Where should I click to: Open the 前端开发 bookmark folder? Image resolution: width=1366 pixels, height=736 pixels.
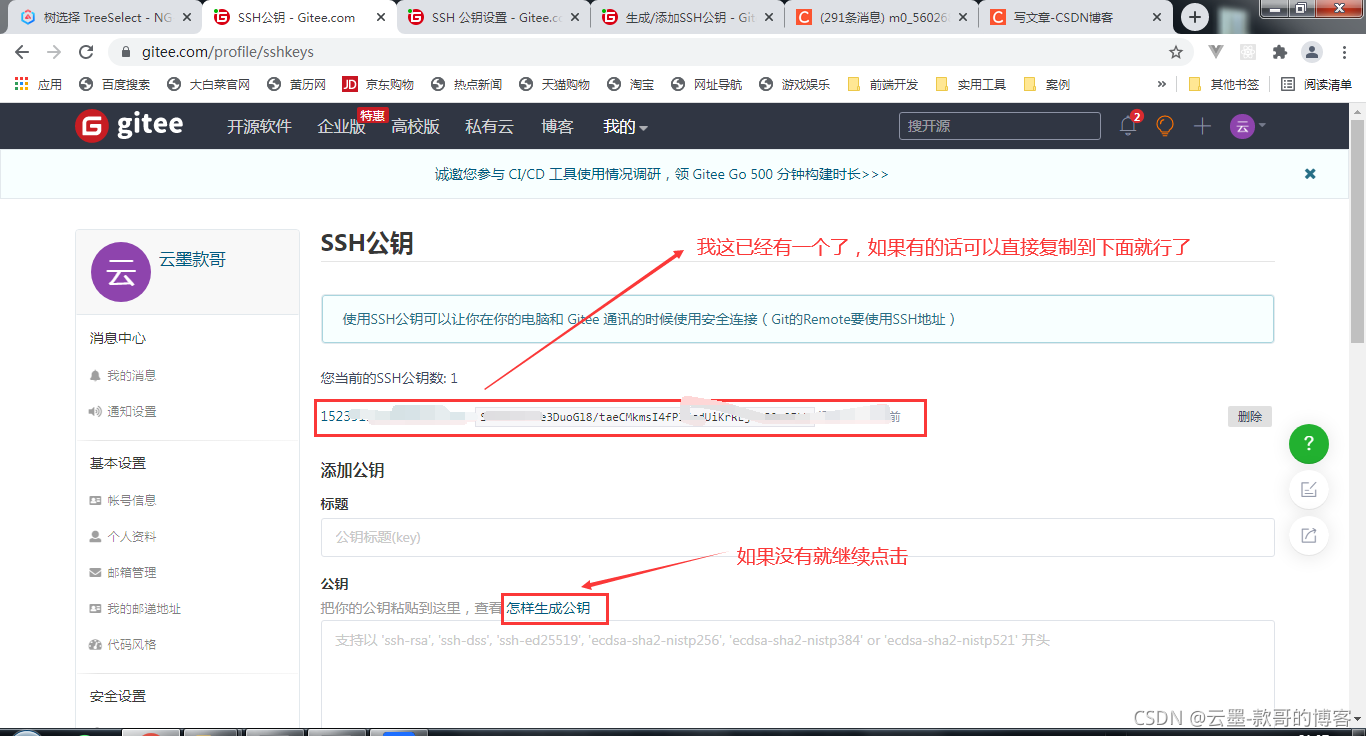(x=882, y=85)
